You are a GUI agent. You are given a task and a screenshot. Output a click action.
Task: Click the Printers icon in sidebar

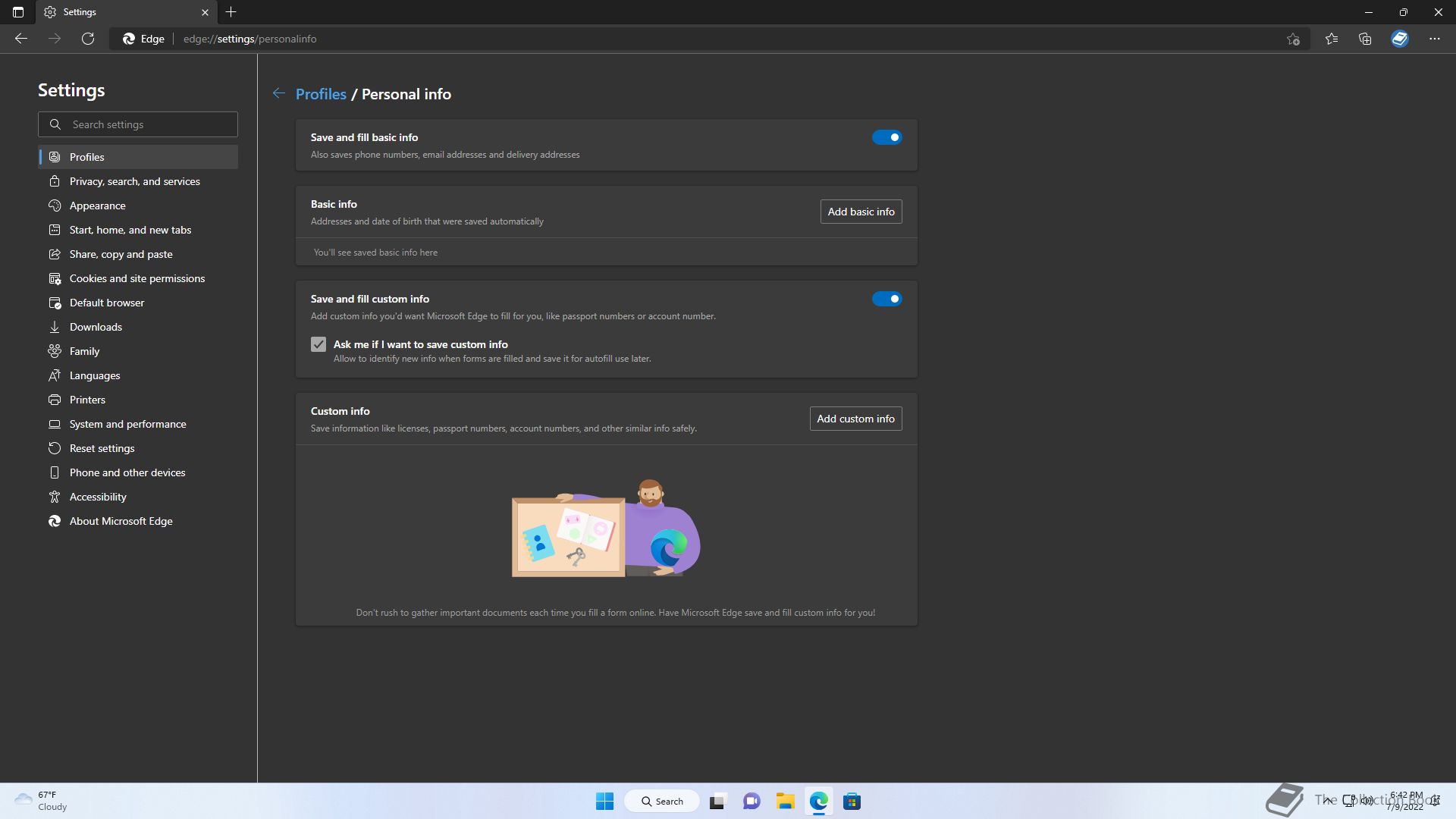(55, 400)
